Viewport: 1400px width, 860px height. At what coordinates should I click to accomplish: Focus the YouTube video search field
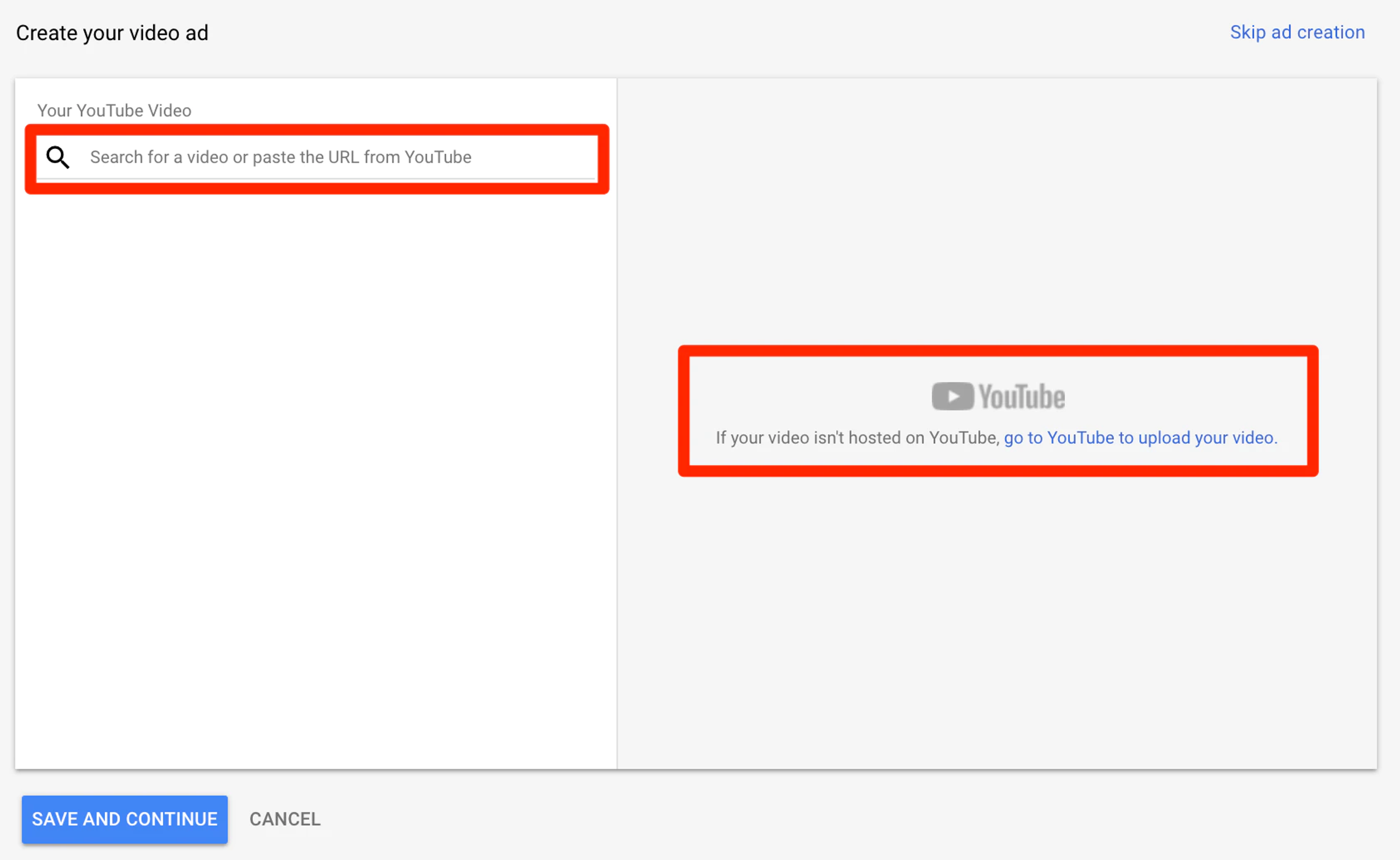341,157
